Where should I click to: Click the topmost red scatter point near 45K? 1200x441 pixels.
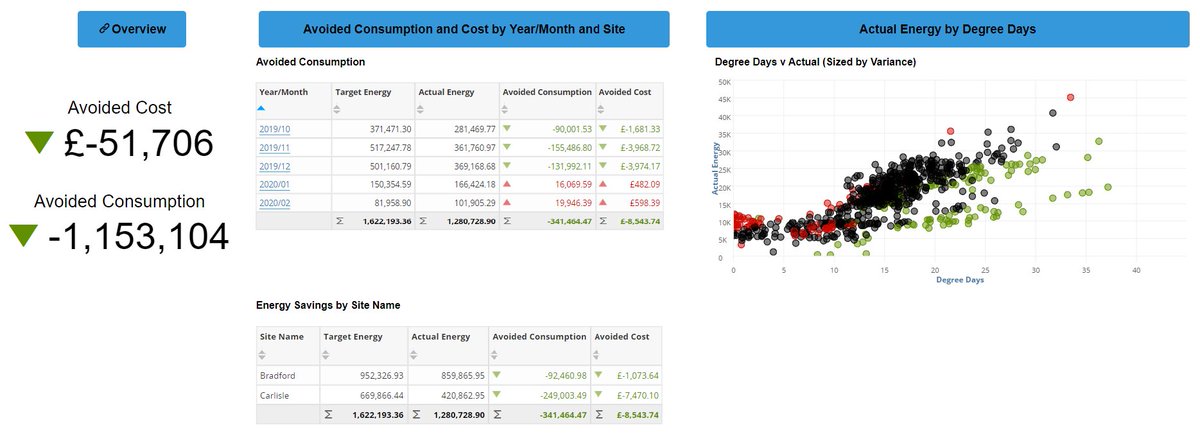point(1071,97)
